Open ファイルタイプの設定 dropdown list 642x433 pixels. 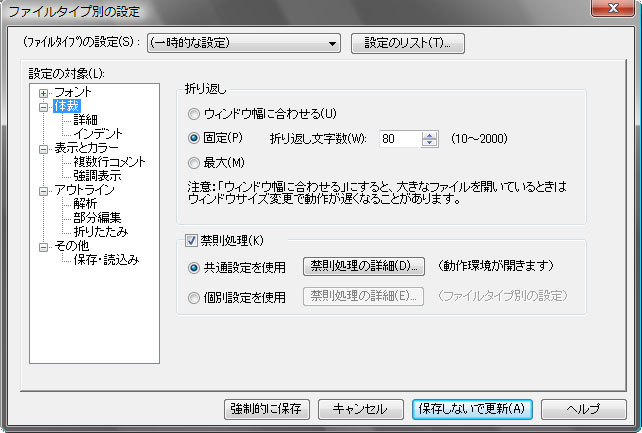coord(244,43)
